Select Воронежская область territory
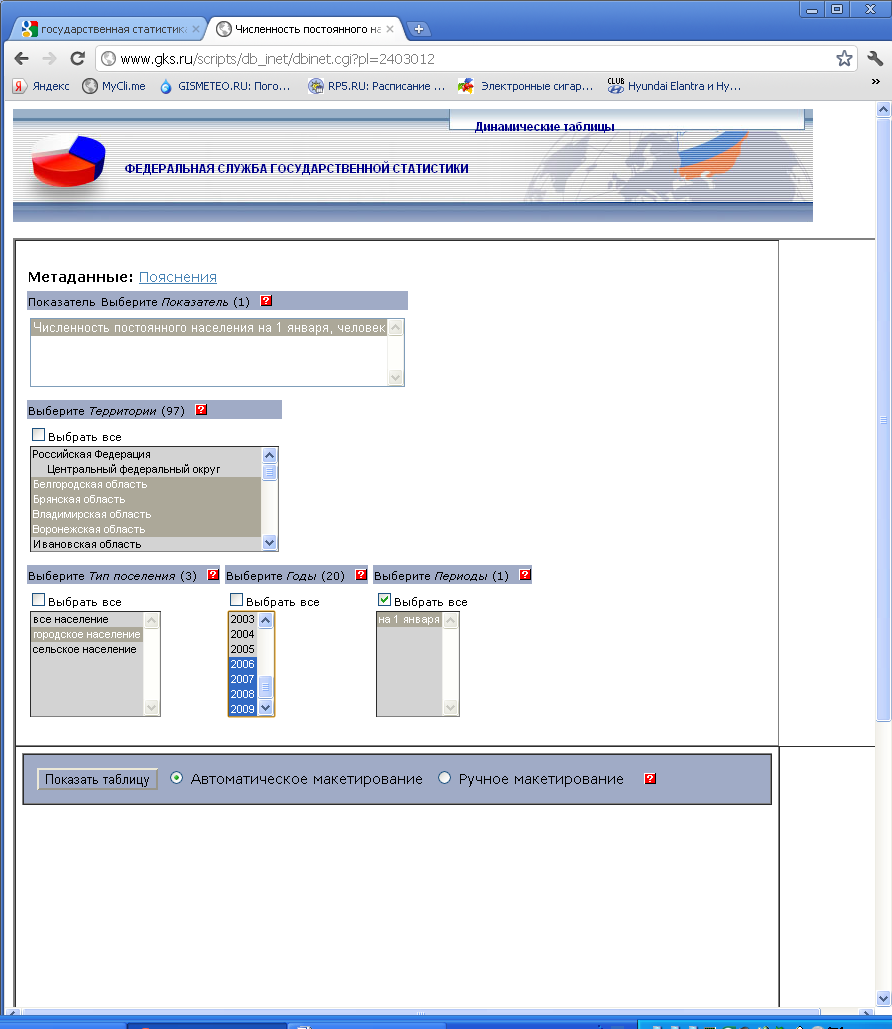This screenshot has height=1029, width=892. click(146, 530)
